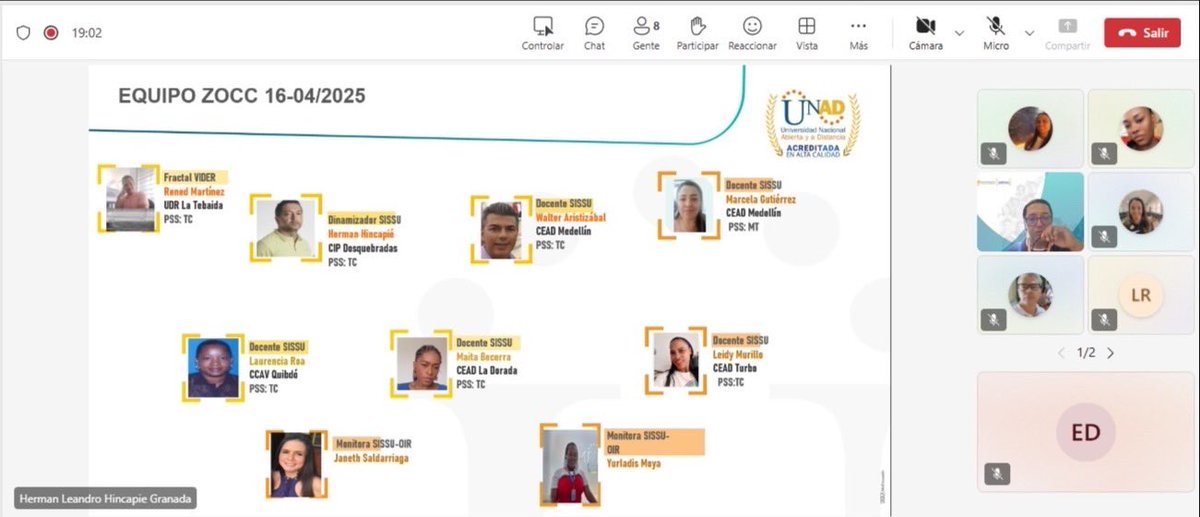Click the UNAD logo on the slide

point(814,124)
